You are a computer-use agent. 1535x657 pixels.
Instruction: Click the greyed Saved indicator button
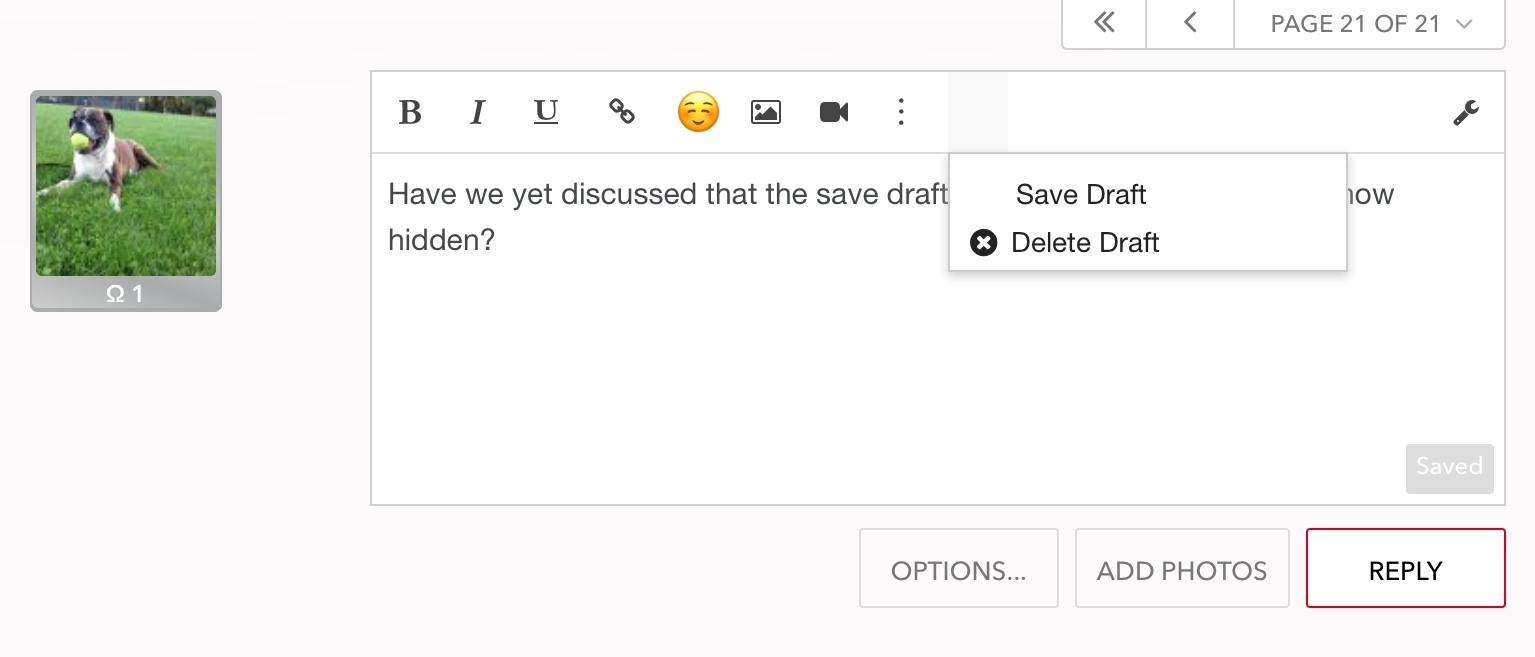[1449, 468]
